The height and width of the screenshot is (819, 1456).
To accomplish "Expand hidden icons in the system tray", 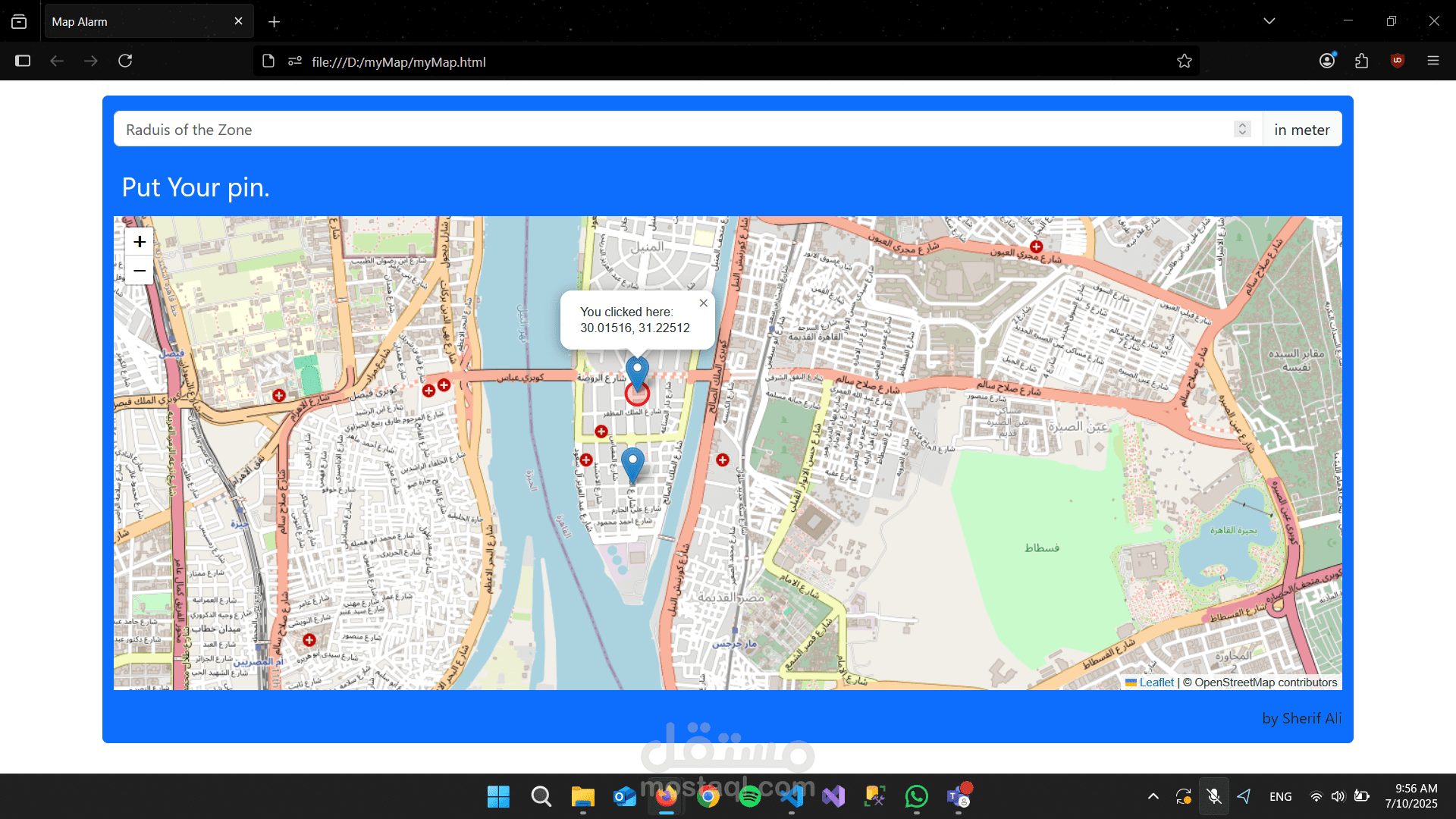I will click(x=1152, y=796).
